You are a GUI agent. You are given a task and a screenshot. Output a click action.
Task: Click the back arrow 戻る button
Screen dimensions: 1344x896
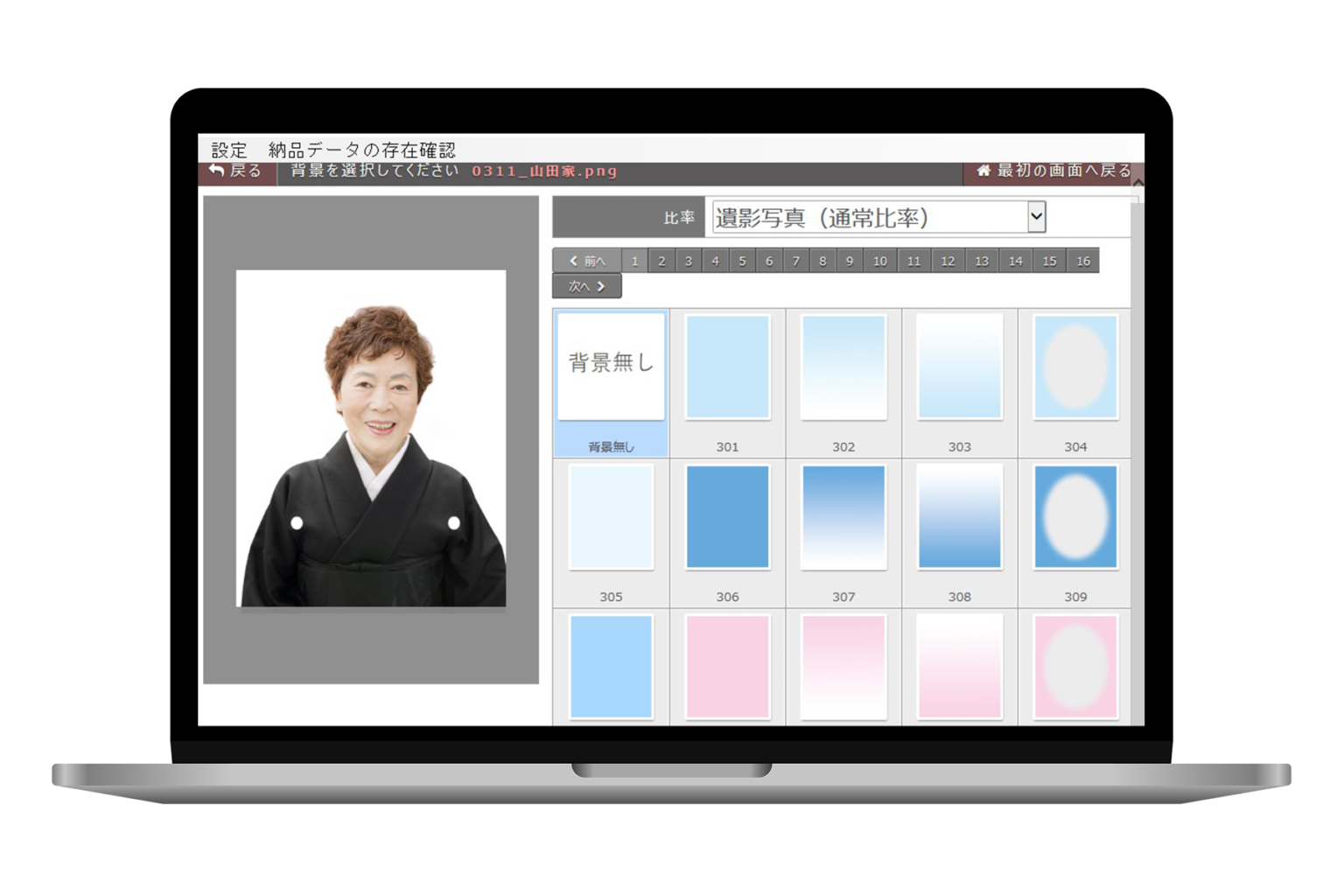click(235, 171)
